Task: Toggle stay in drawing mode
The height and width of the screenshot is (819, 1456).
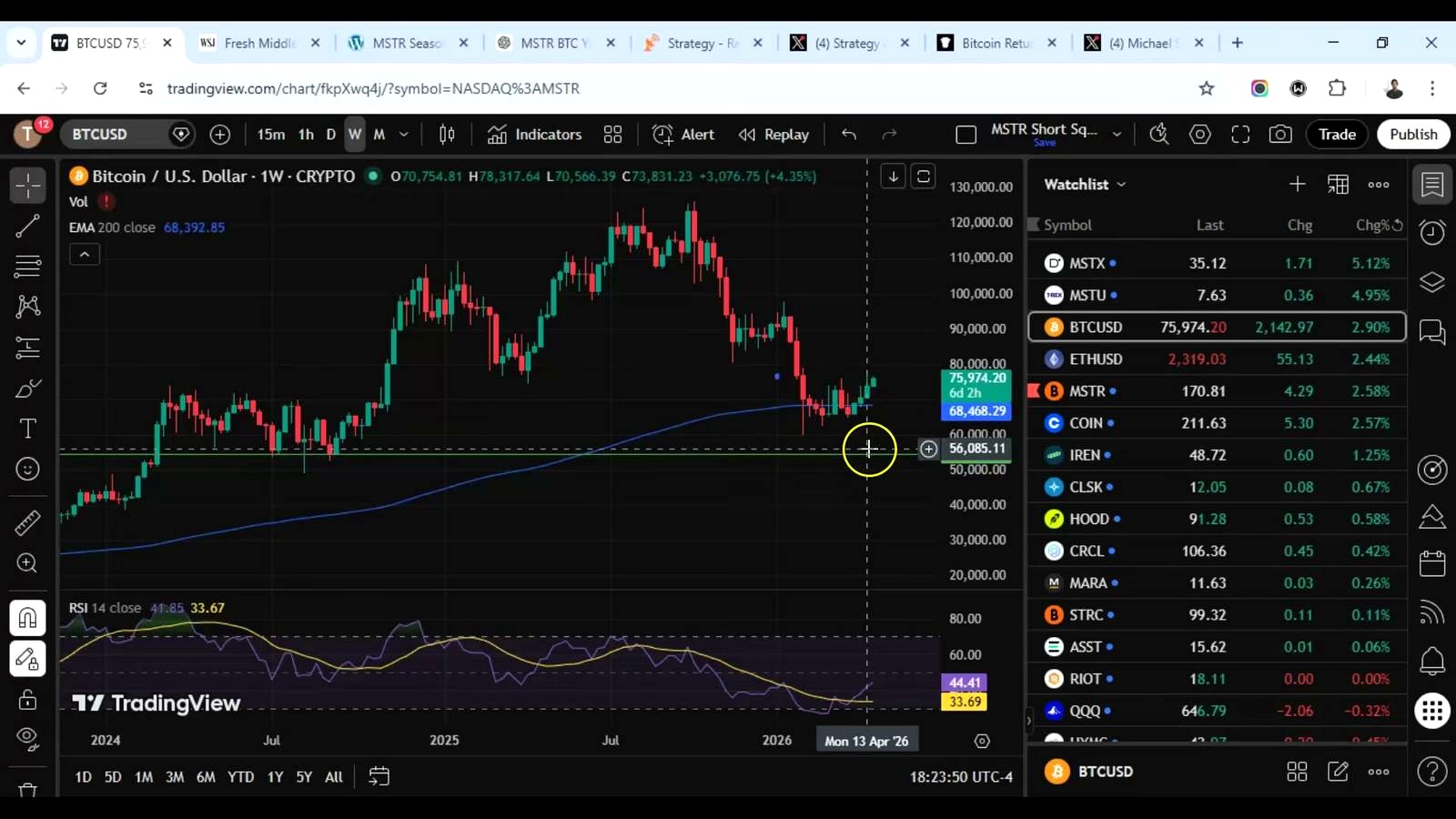Action: (x=27, y=659)
